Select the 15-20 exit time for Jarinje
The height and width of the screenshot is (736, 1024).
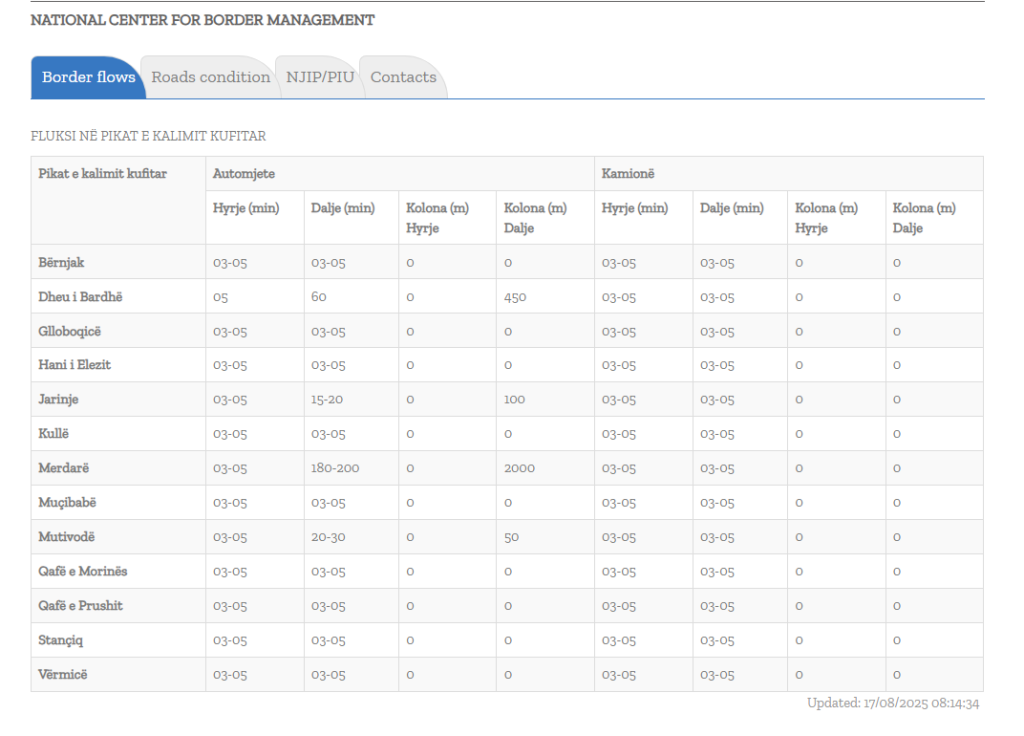[327, 400]
